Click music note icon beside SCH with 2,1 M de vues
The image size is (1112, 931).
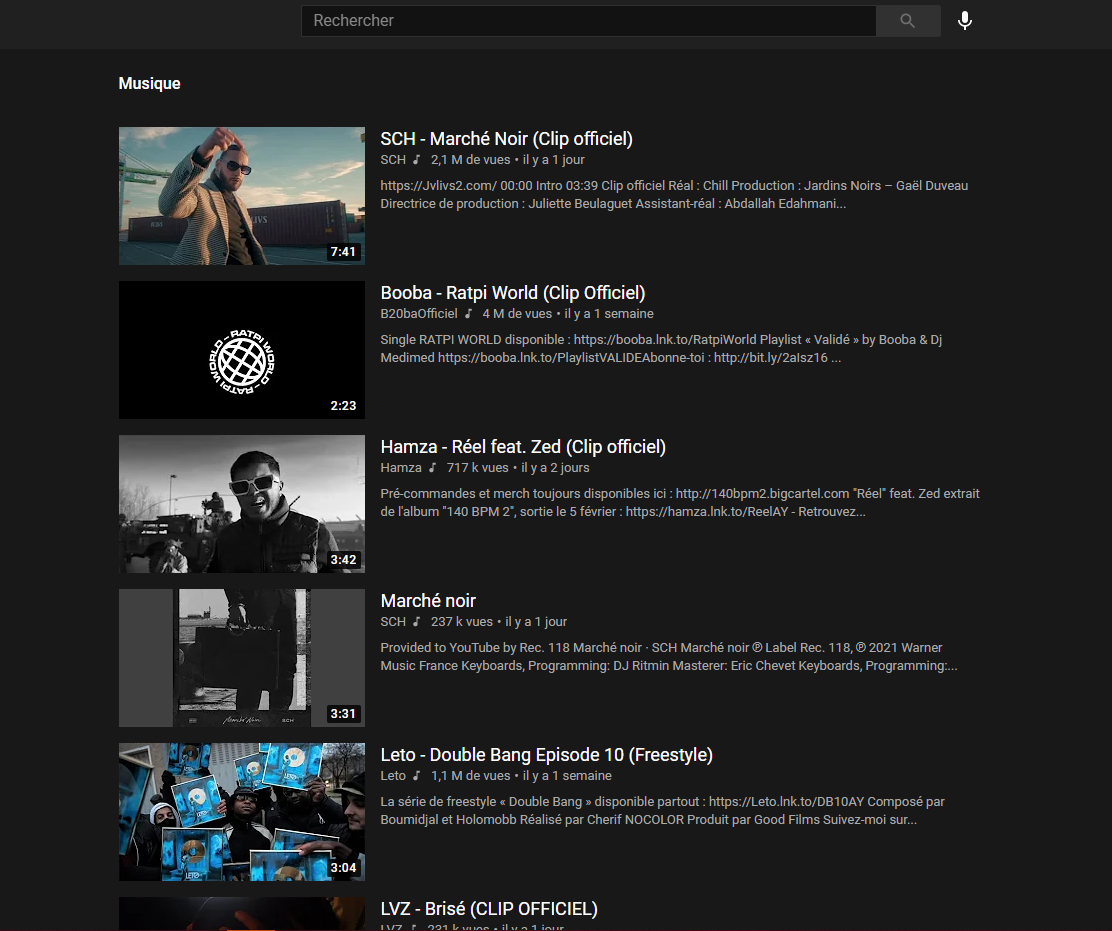pyautogui.click(x=417, y=160)
